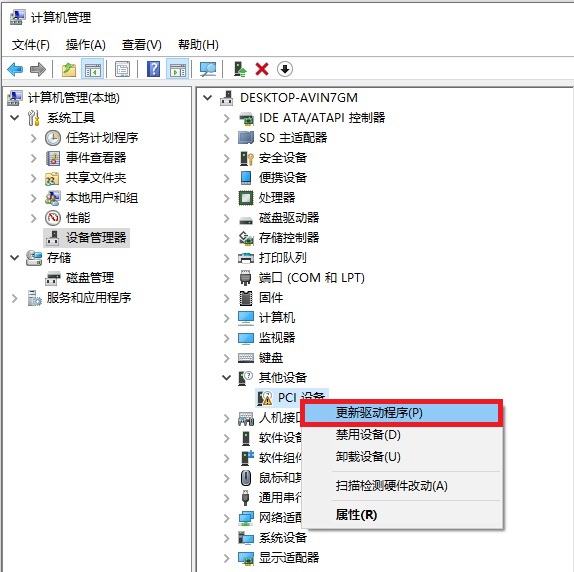Viewport: 574px width, 572px height.
Task: Expand the 服务和应用程序 node
Action: (x=15, y=298)
